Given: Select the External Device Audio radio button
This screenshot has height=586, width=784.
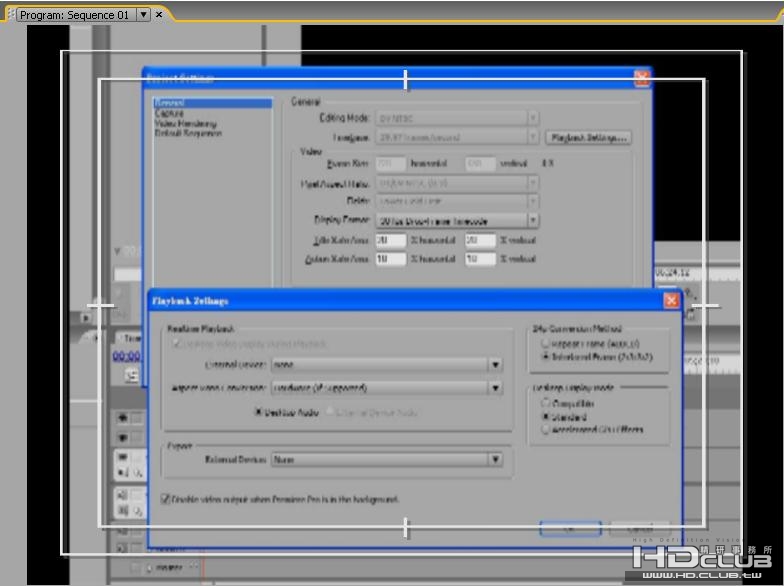Looking at the screenshot, I should pos(330,412).
